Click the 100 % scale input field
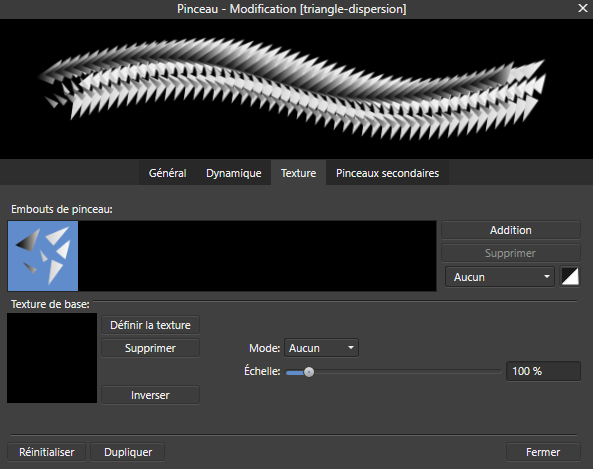Screen dimensions: 593x469 pyautogui.click(x=543, y=371)
